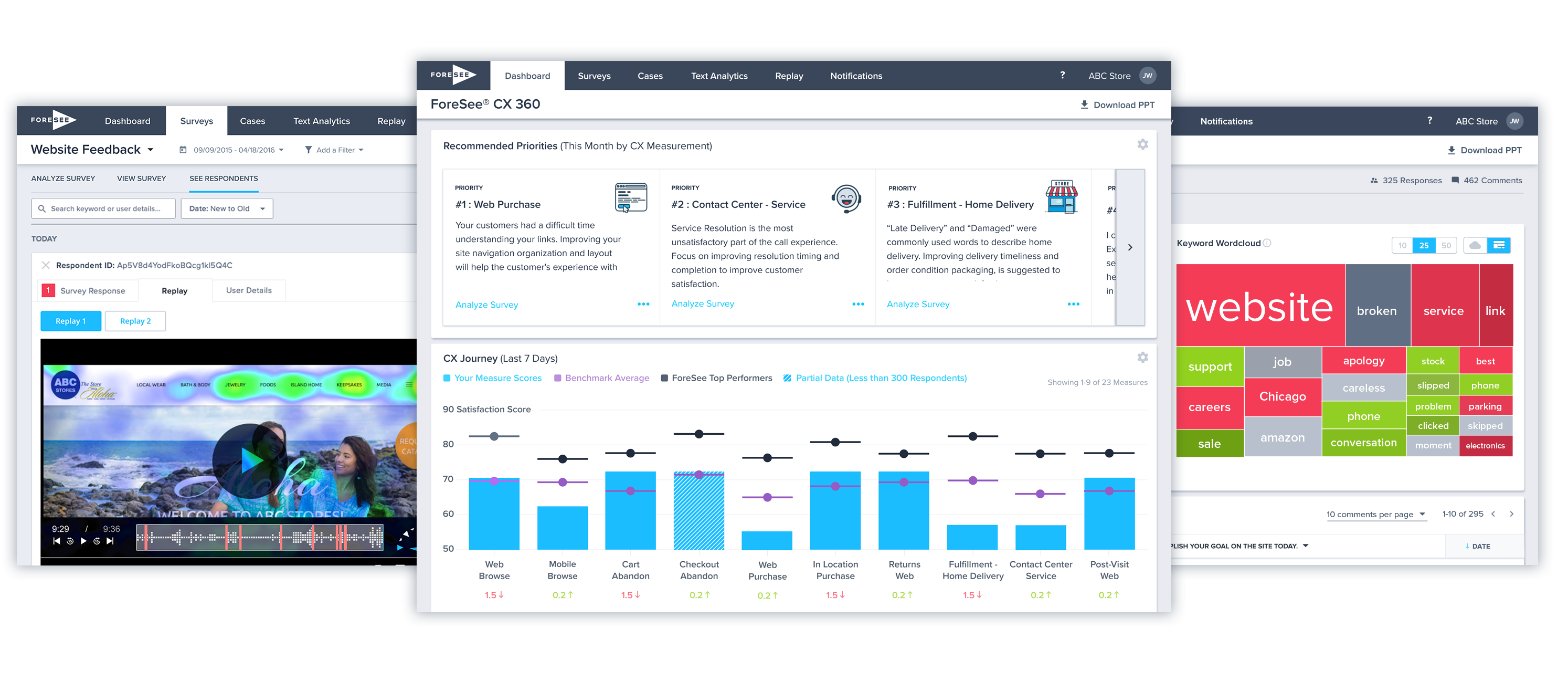The image size is (1568, 681).
Task: Click the search keyword or user details field
Action: (x=103, y=208)
